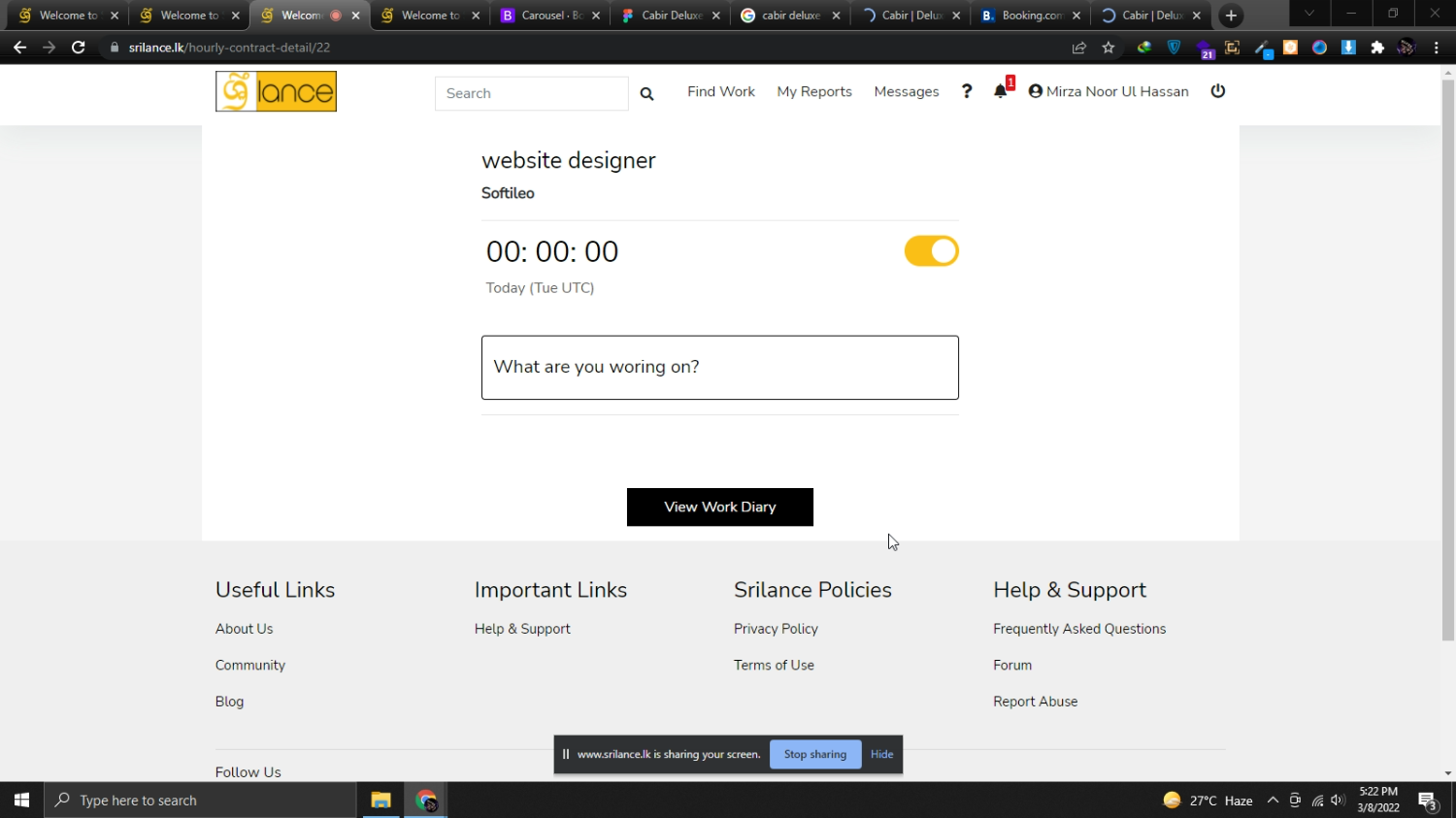The width and height of the screenshot is (1456, 818).
Task: Open File Explorer from taskbar
Action: pyautogui.click(x=381, y=801)
